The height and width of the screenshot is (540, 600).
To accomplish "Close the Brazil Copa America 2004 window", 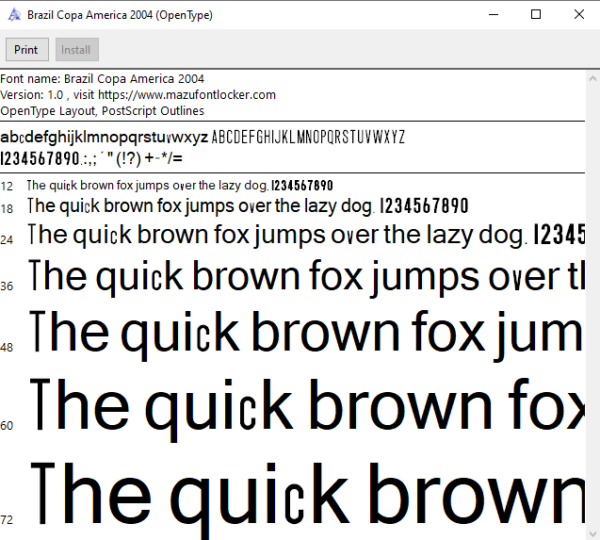I will pyautogui.click(x=579, y=15).
